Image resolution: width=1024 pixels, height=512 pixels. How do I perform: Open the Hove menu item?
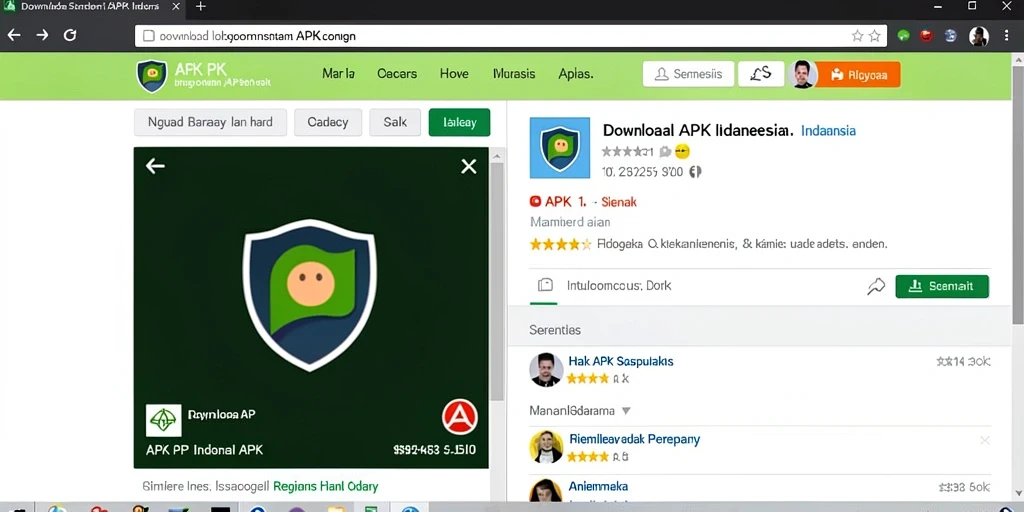454,74
